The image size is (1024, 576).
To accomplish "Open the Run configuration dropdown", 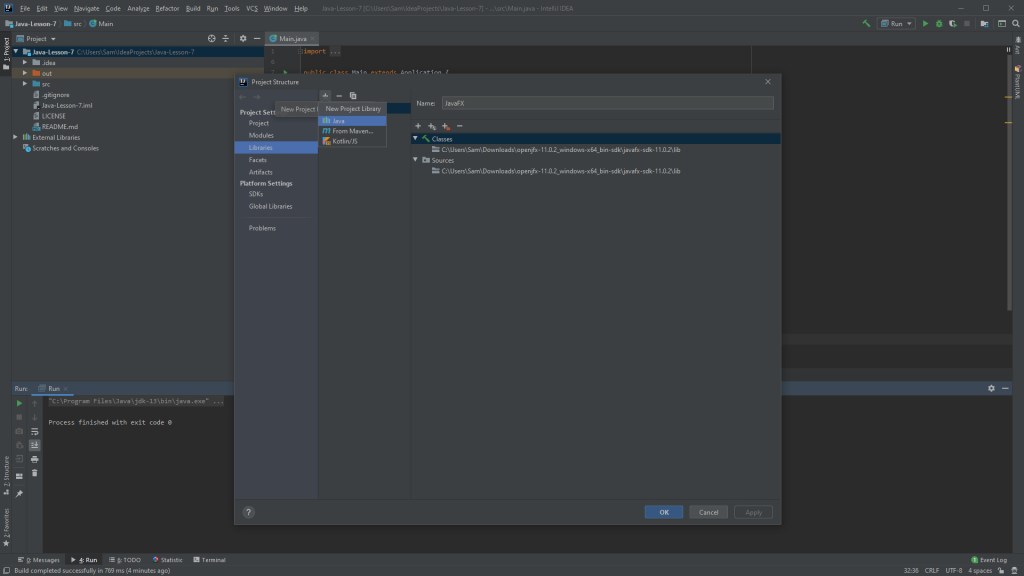I will pos(897,23).
